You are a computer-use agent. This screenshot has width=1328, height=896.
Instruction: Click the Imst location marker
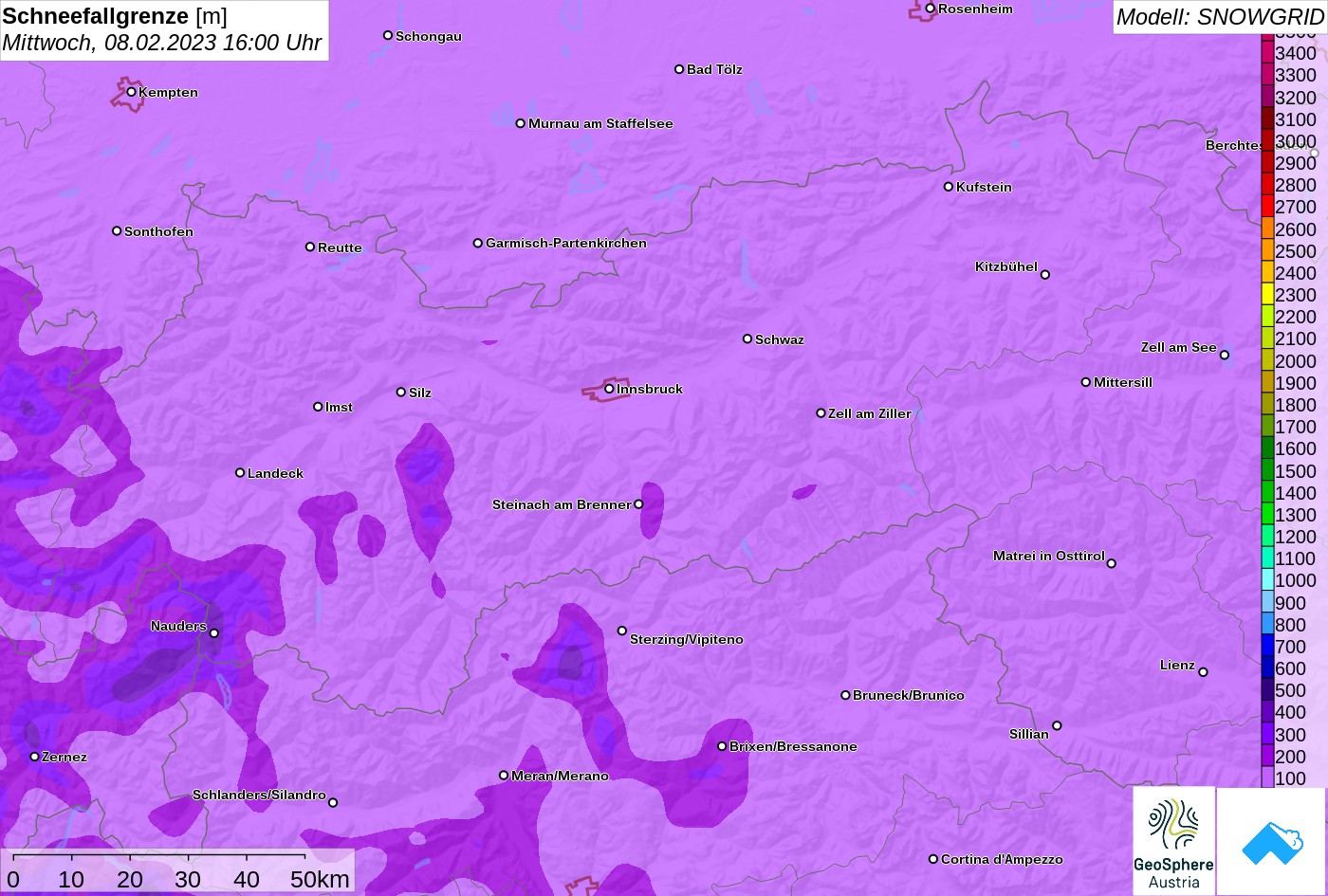tap(318, 407)
